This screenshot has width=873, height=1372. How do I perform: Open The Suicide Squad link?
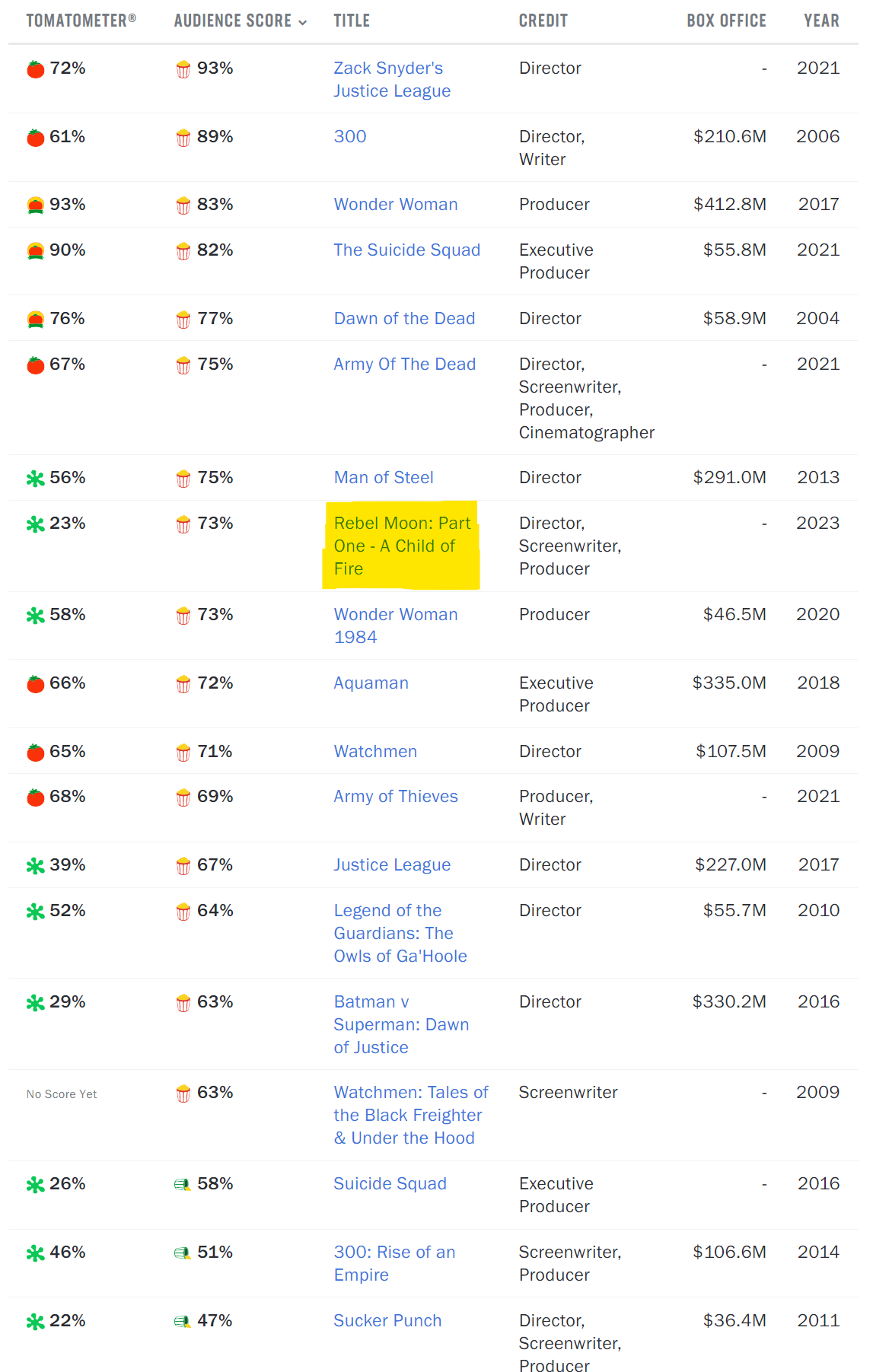407,250
